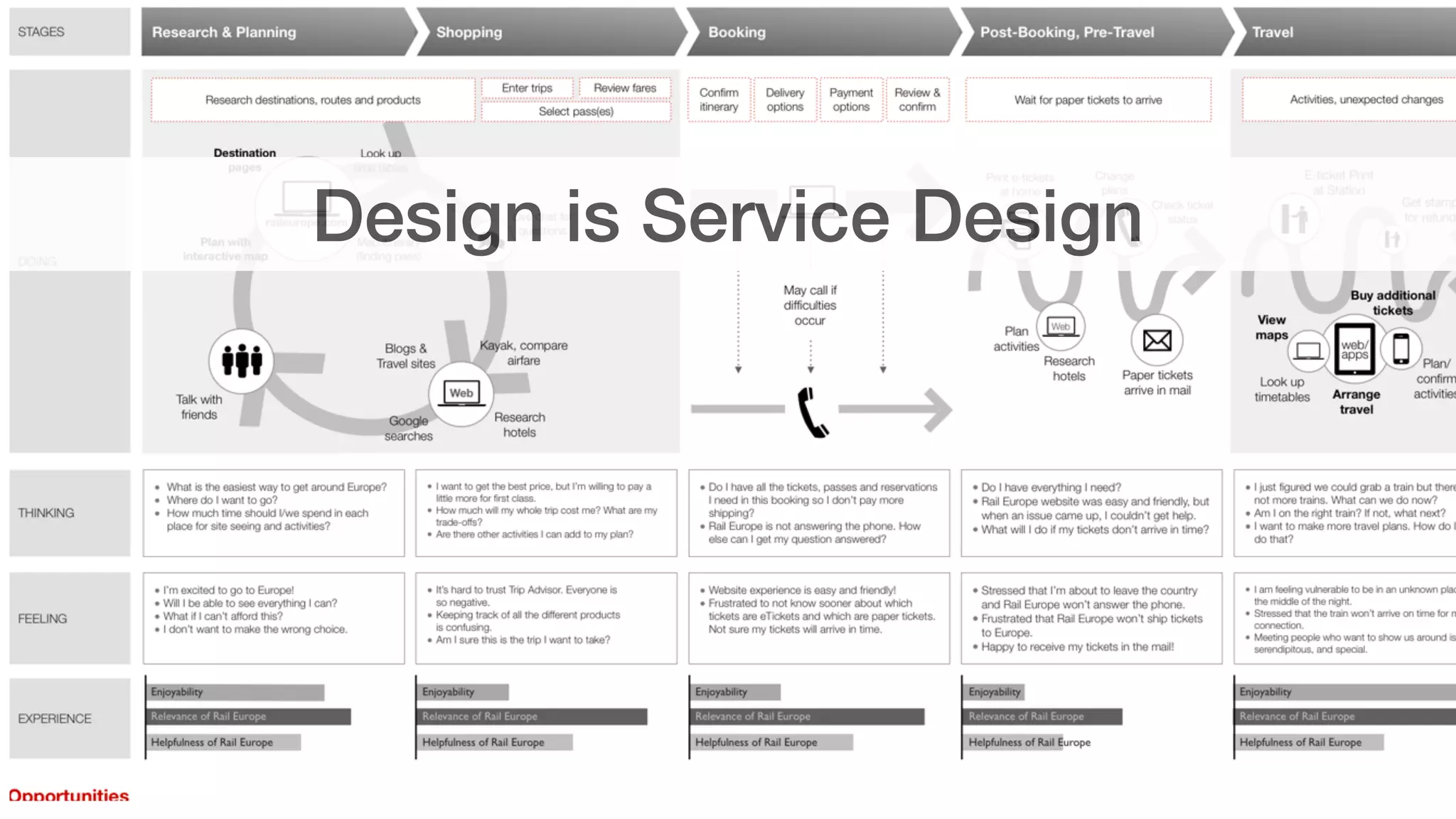1456x819 pixels.
Task: Click "Am I on the right train?" line
Action: [1349, 513]
